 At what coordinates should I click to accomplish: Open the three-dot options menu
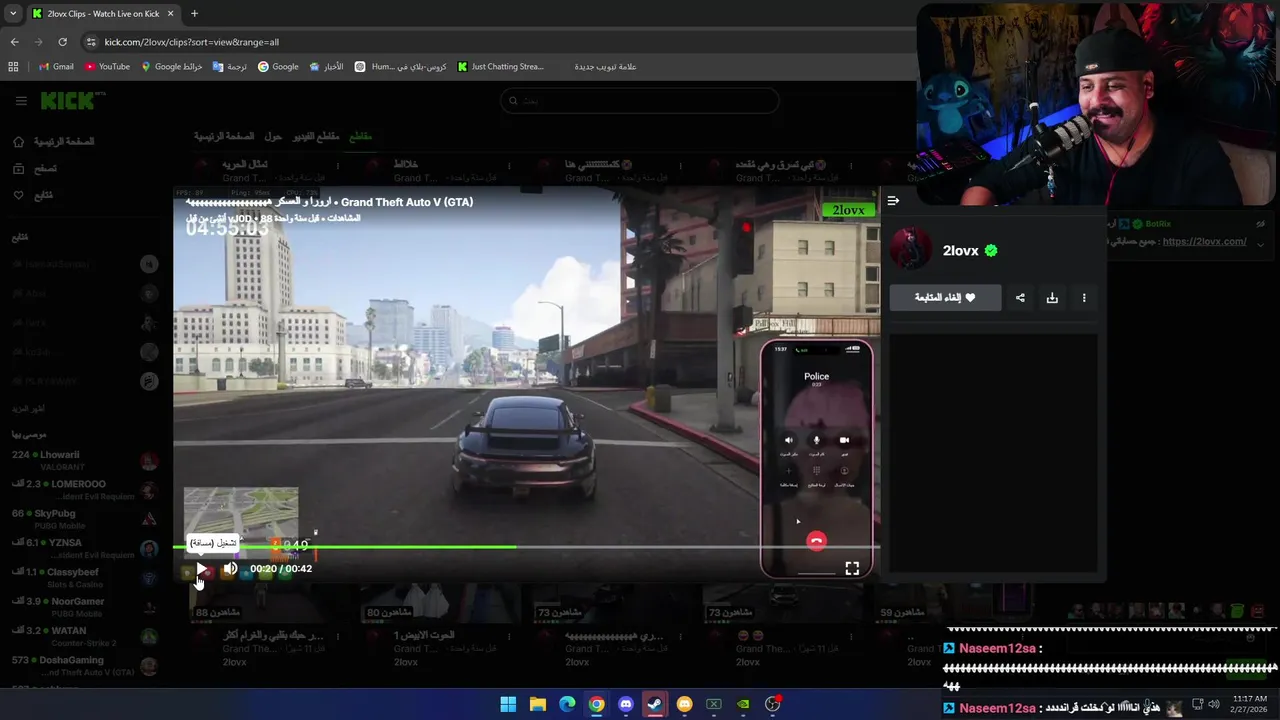(1084, 297)
